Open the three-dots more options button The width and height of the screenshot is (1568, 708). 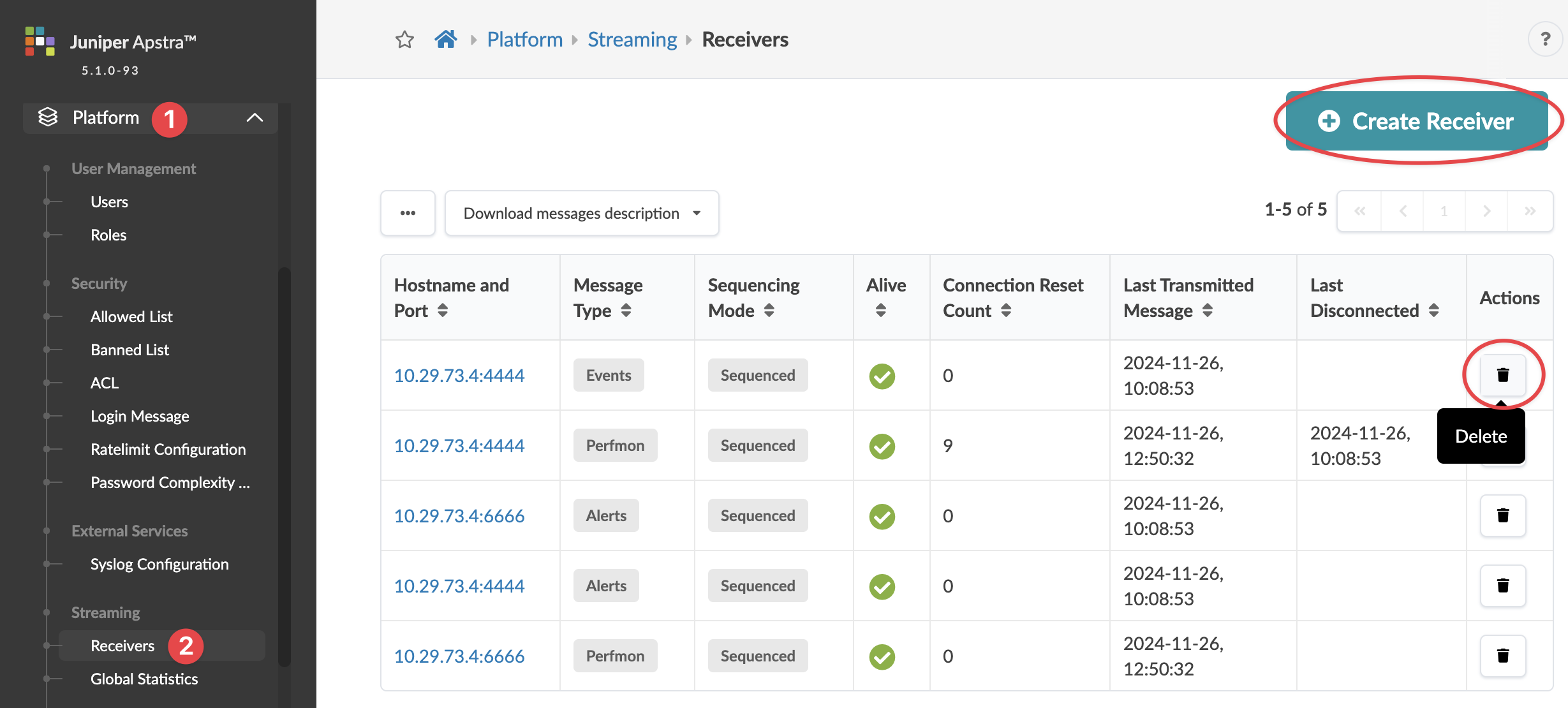coord(408,213)
